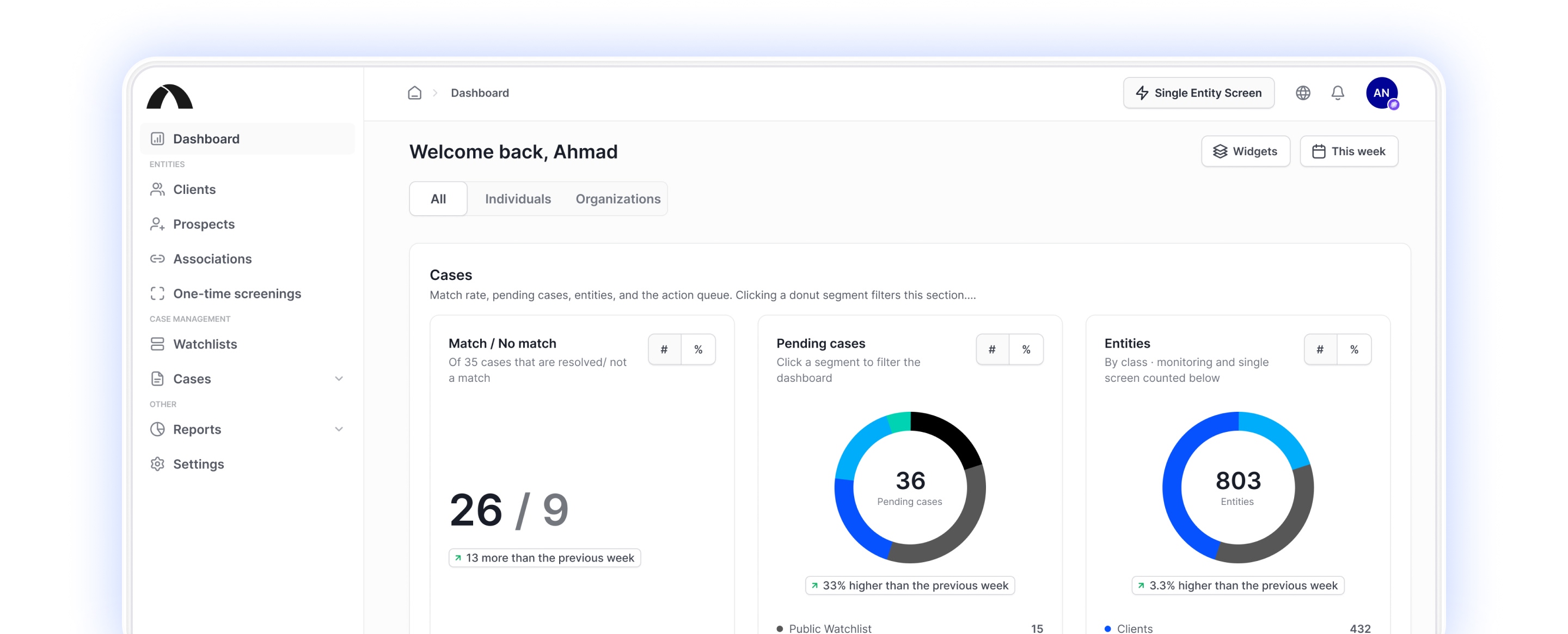
Task: Show Match / No match as numbers (#)
Action: pyautogui.click(x=664, y=350)
